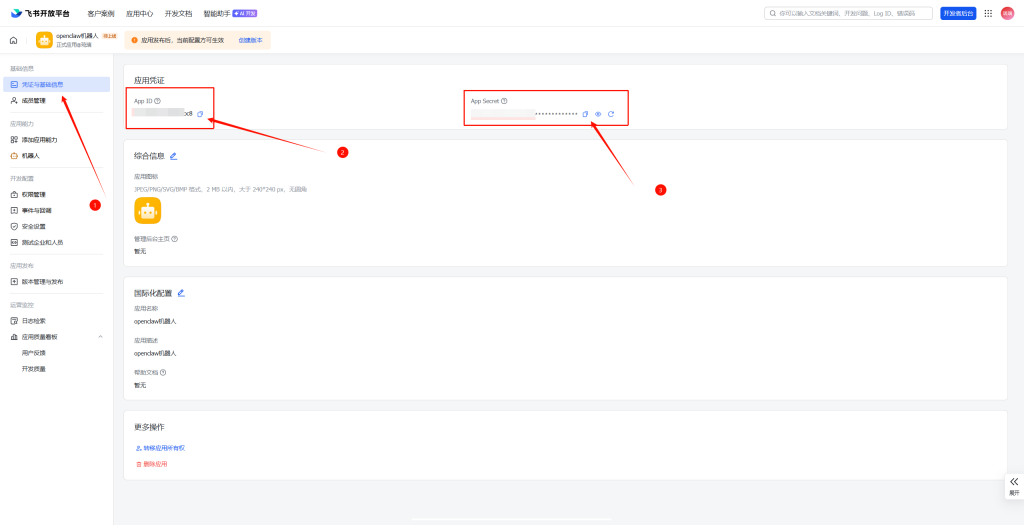Reveal App Secret with the eye icon

[x=598, y=114]
